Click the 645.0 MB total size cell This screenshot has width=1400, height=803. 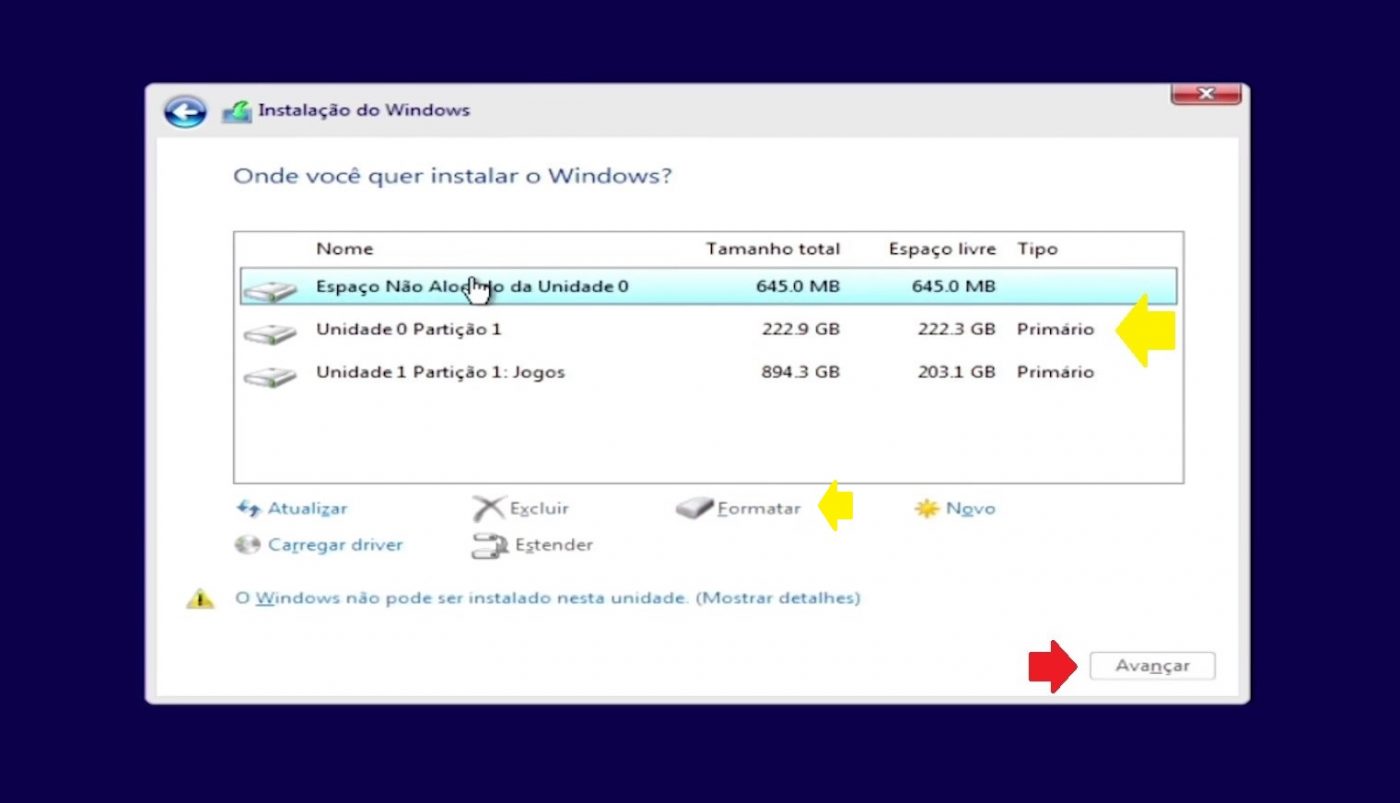tap(798, 287)
